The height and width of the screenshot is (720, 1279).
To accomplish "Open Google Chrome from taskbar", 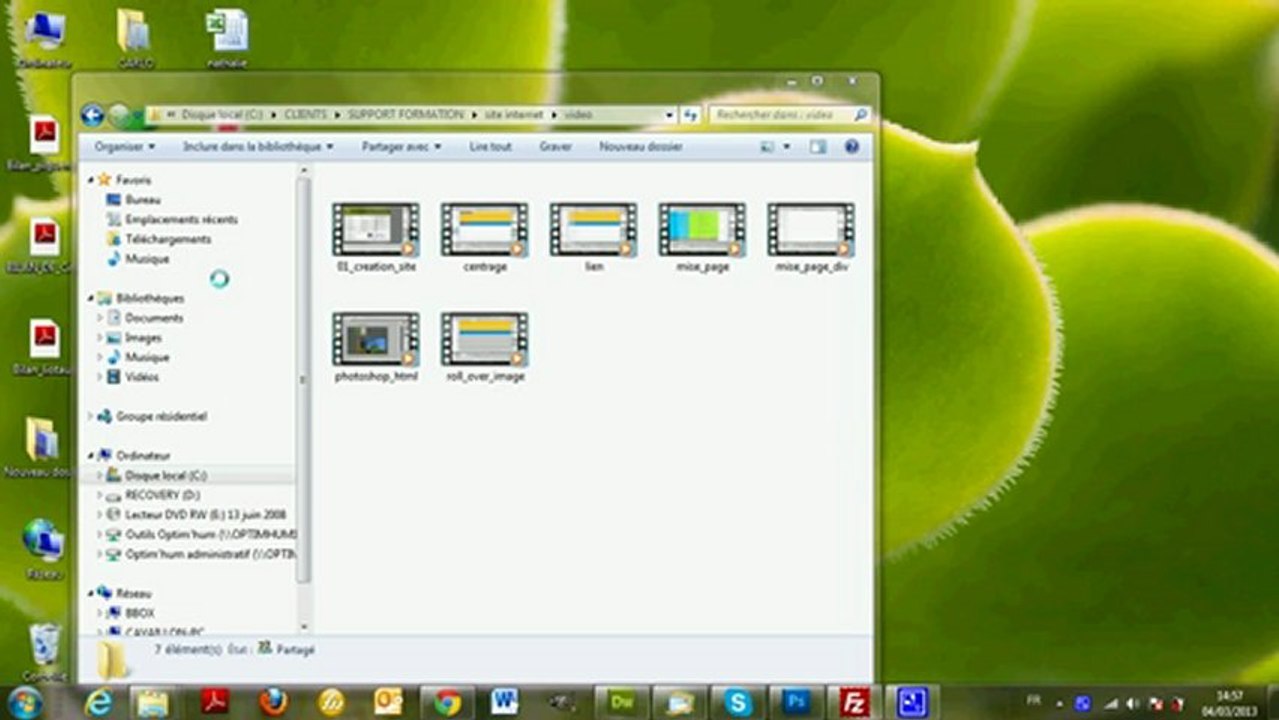I will tap(447, 702).
